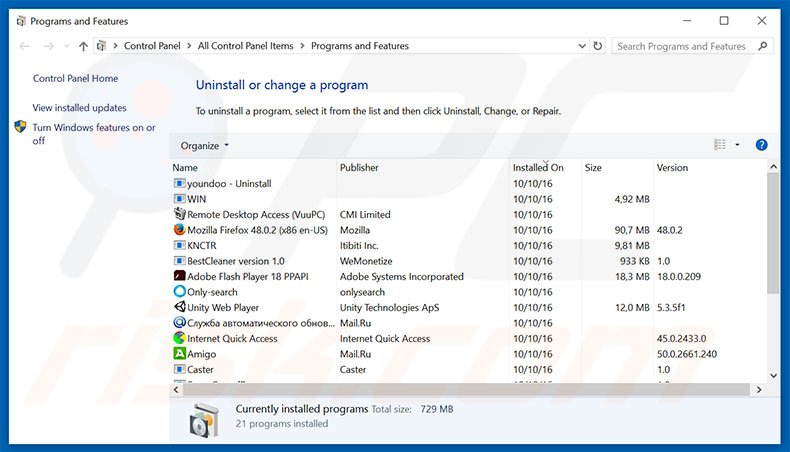
Task: Maximize the Programs and Features window
Action: point(724,21)
